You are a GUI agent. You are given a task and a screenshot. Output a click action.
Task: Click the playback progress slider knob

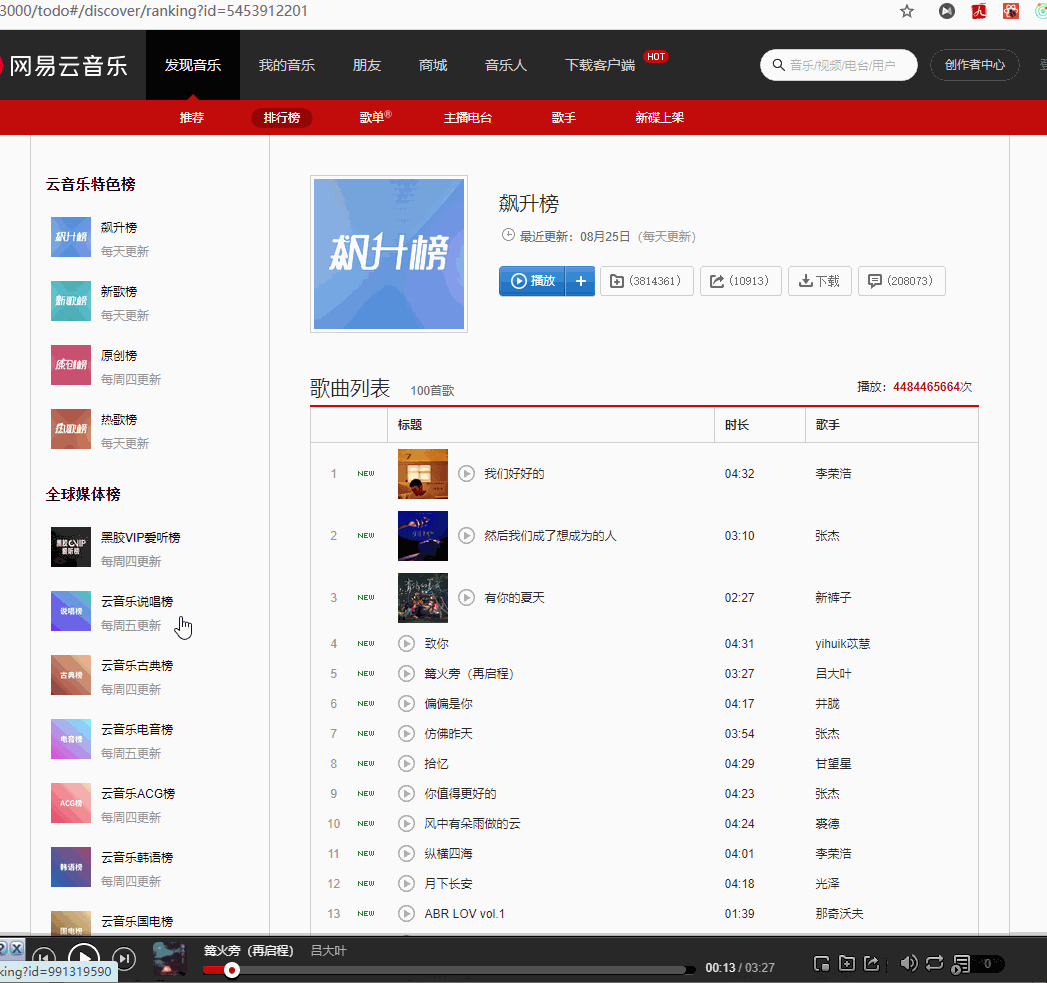click(x=232, y=970)
